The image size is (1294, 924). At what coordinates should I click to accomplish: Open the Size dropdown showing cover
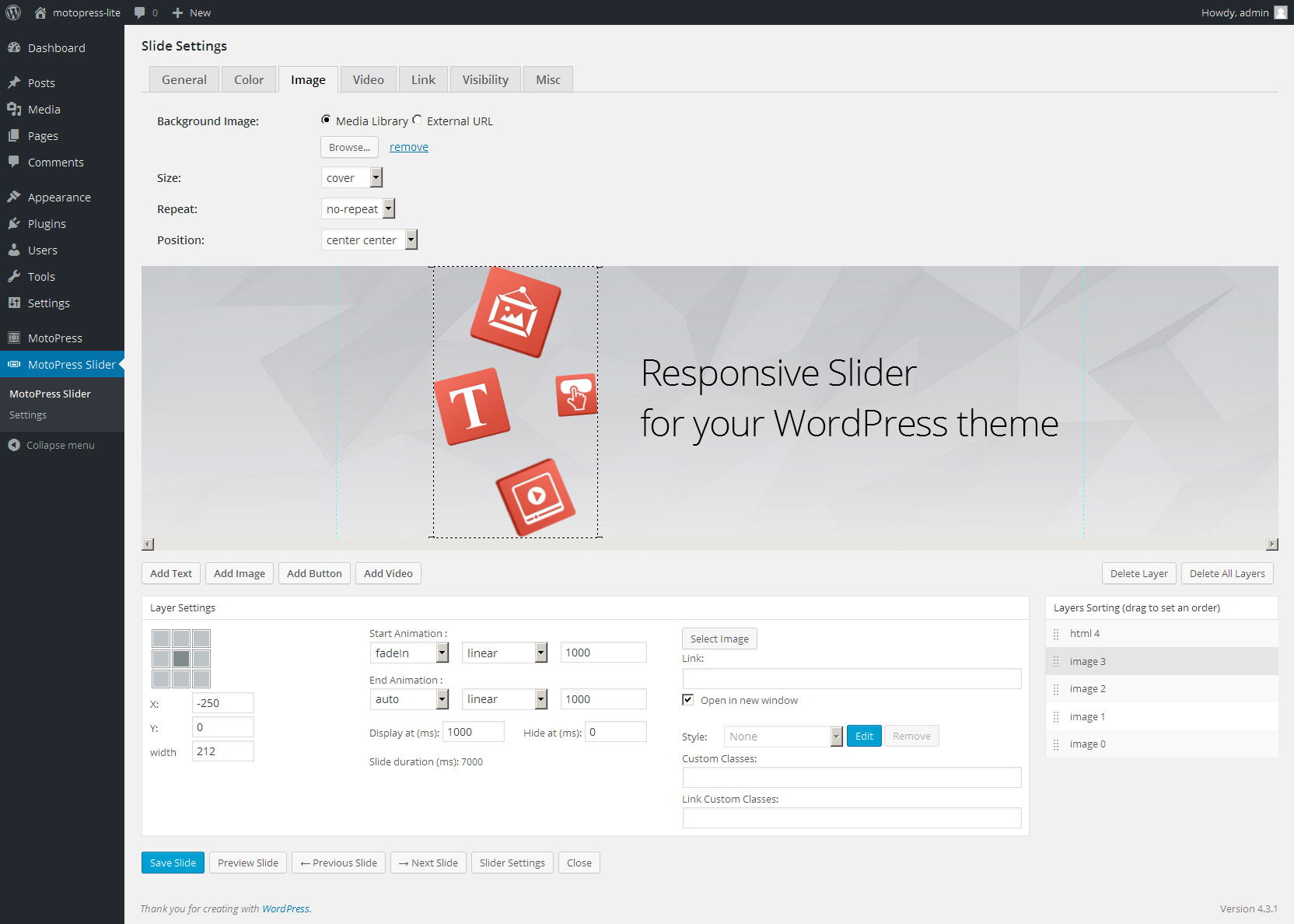[x=352, y=177]
